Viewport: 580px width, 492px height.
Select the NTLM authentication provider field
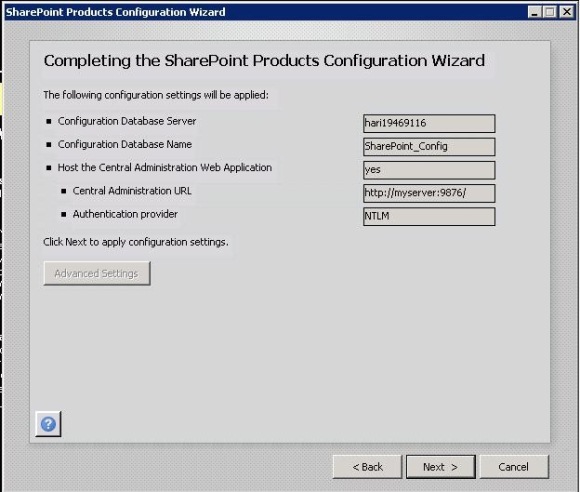click(x=429, y=216)
